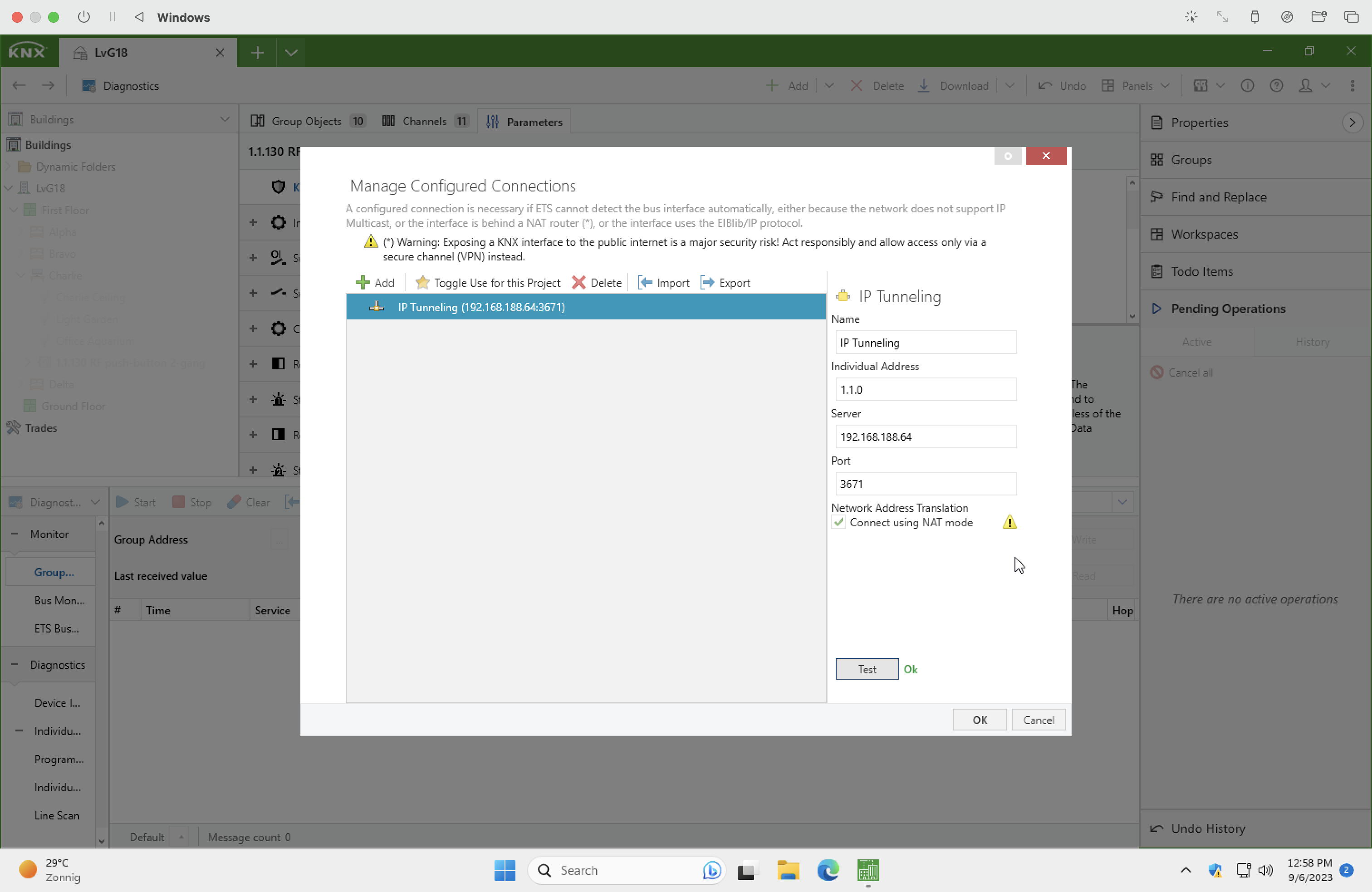1372x892 pixels.
Task: Switch to the Group Objects tab
Action: (307, 122)
